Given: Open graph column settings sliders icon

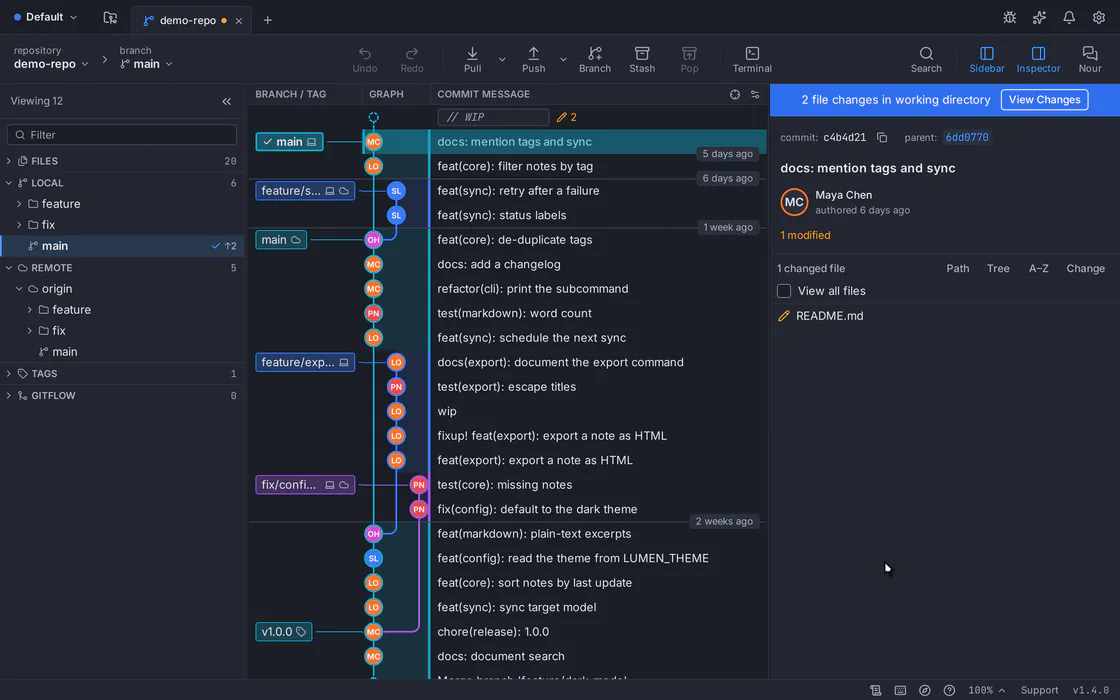Looking at the screenshot, I should pyautogui.click(x=755, y=94).
